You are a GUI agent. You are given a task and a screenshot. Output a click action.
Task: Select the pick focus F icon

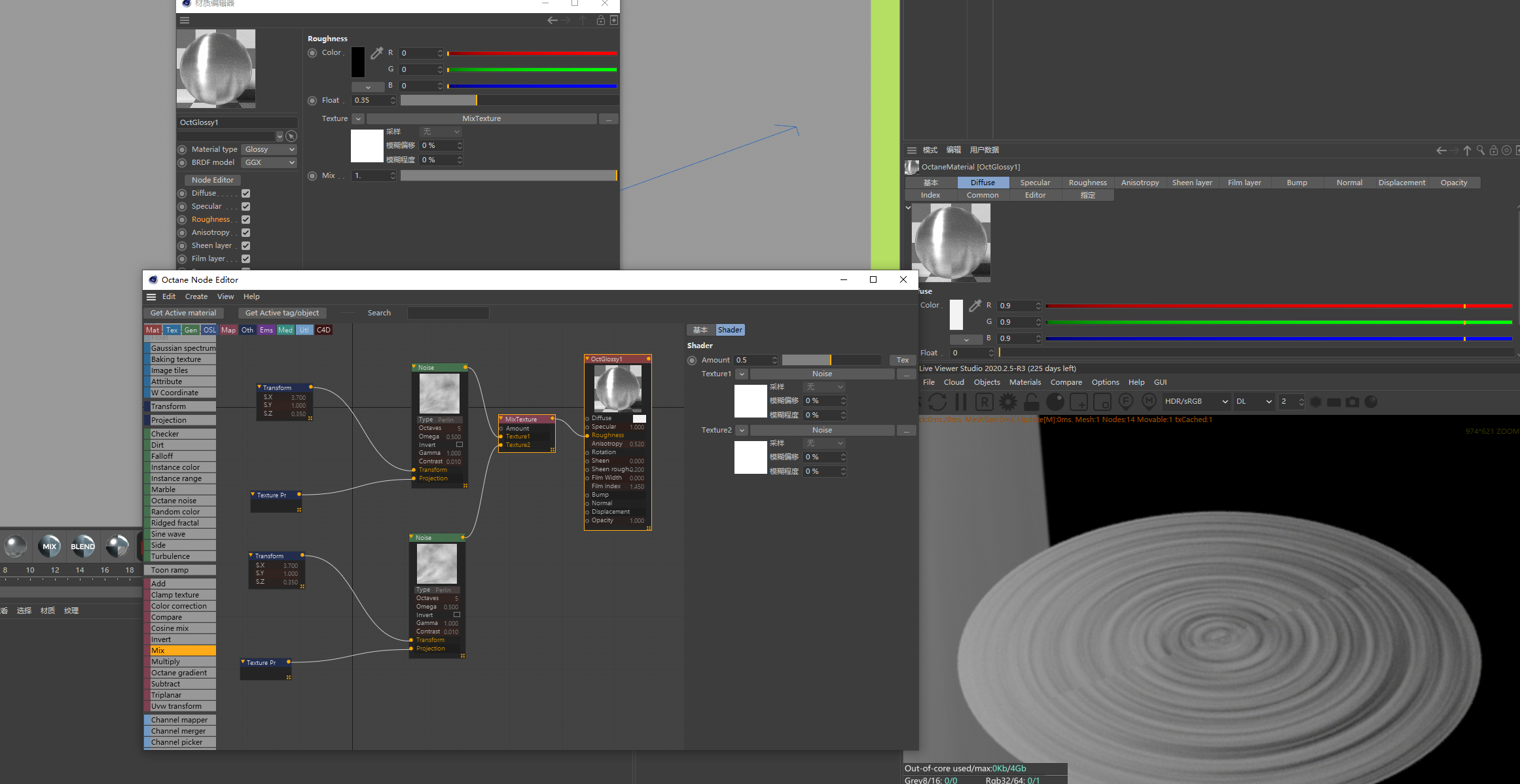click(x=1126, y=401)
